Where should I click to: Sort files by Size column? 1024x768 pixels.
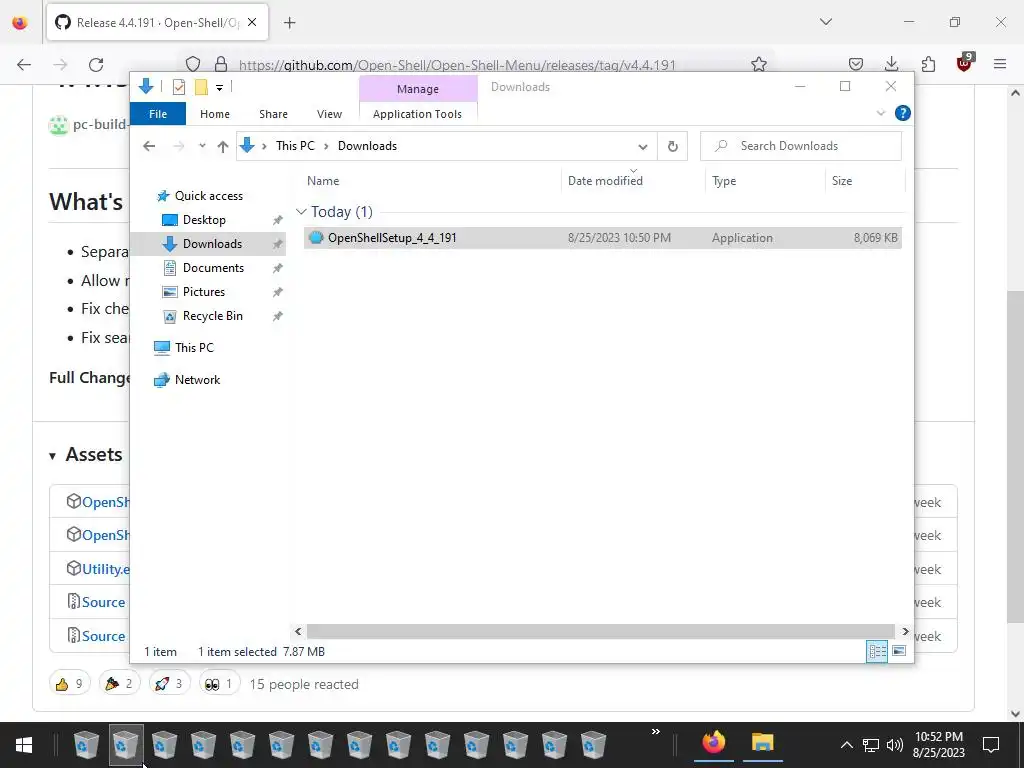click(x=864, y=181)
